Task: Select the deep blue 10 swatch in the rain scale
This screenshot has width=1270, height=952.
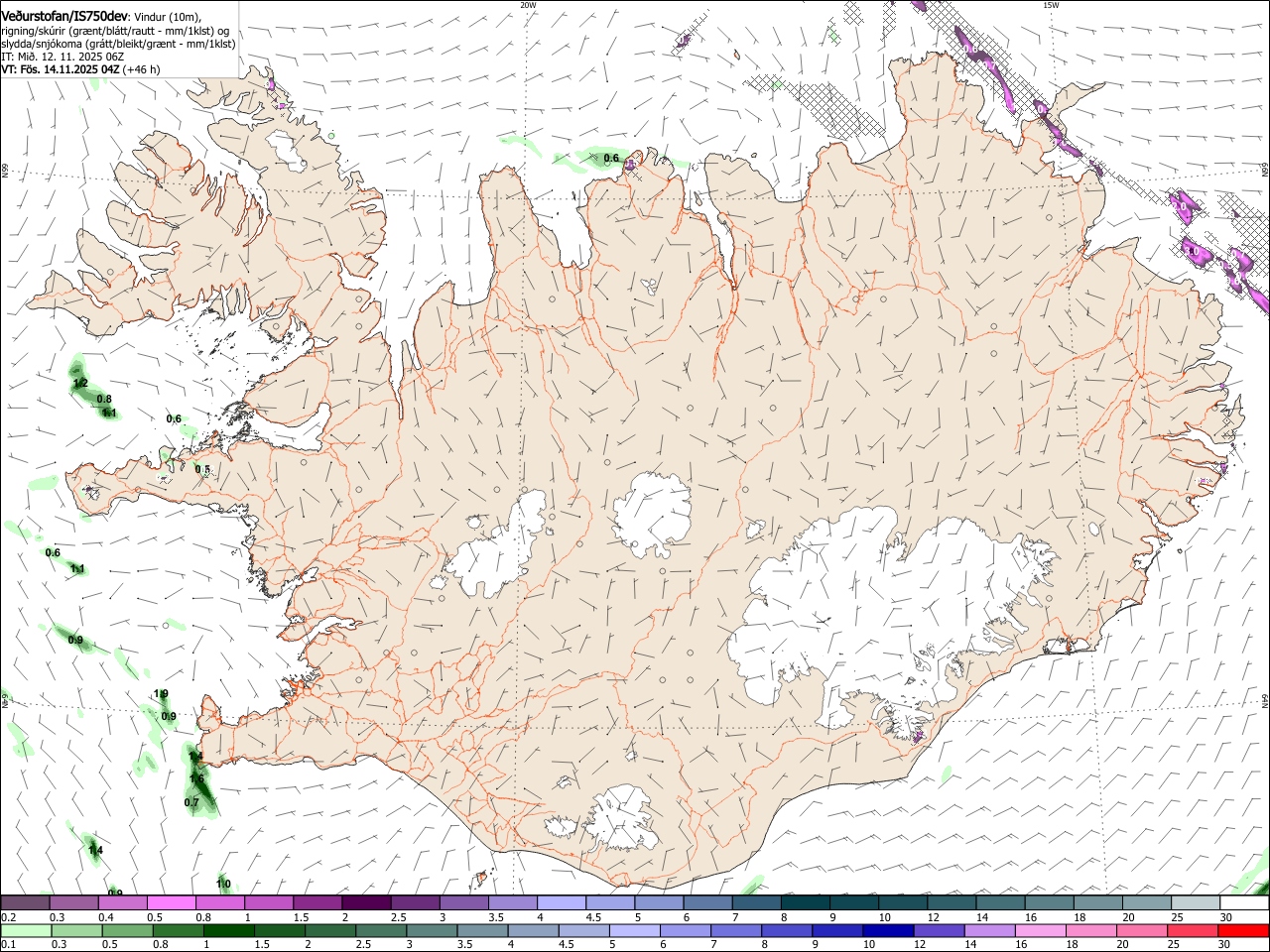Action: tap(888, 930)
